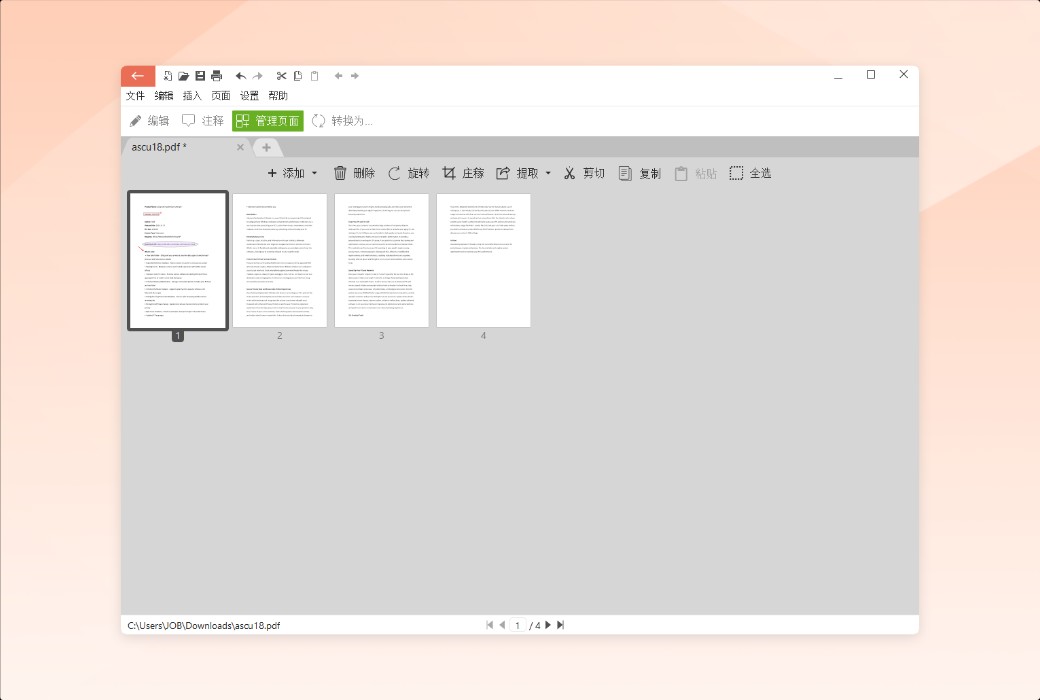Undo the last action
1040x700 pixels.
coord(240,75)
